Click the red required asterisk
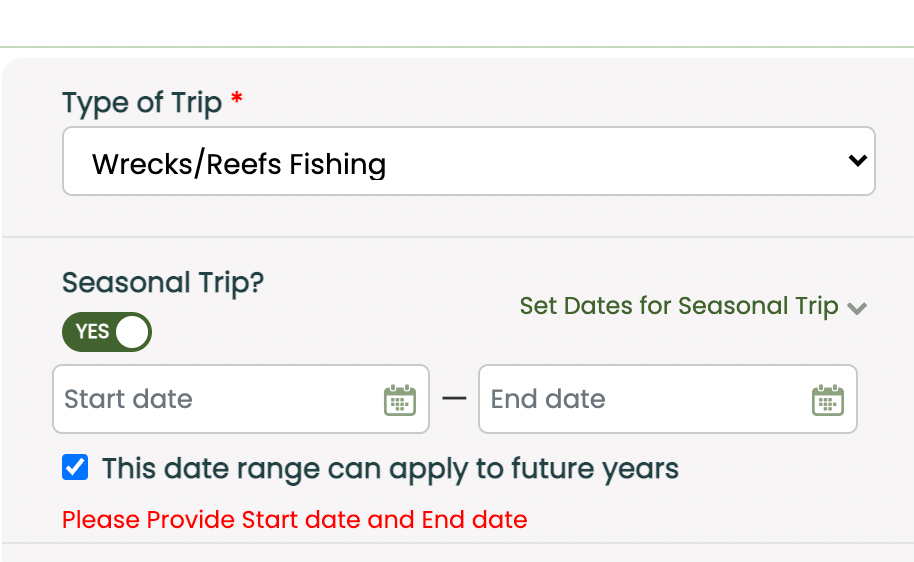Viewport: 914px width, 562px height. 237,100
